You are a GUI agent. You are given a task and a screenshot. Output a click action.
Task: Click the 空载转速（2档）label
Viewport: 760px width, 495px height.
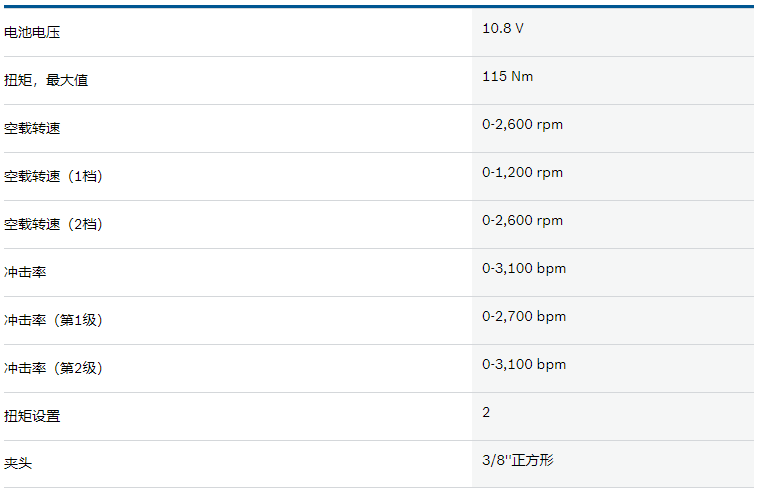click(x=53, y=224)
